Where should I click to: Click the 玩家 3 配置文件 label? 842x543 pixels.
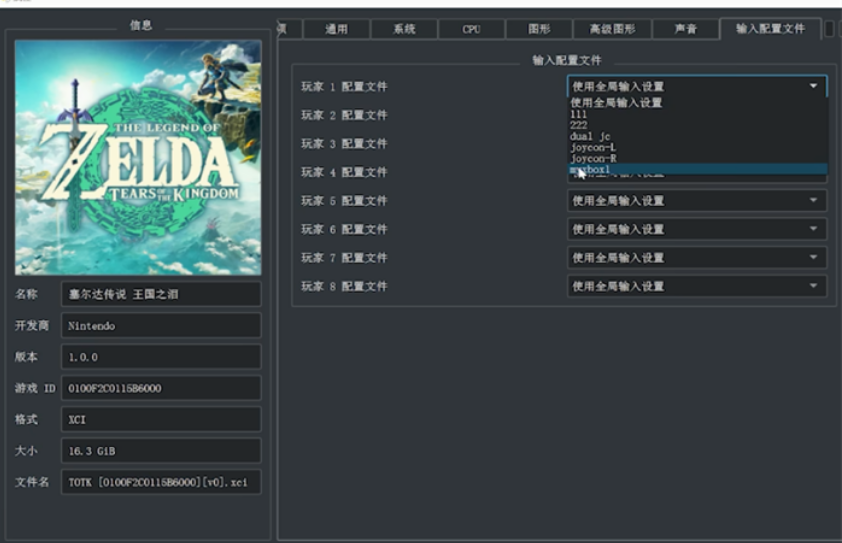tap(344, 143)
